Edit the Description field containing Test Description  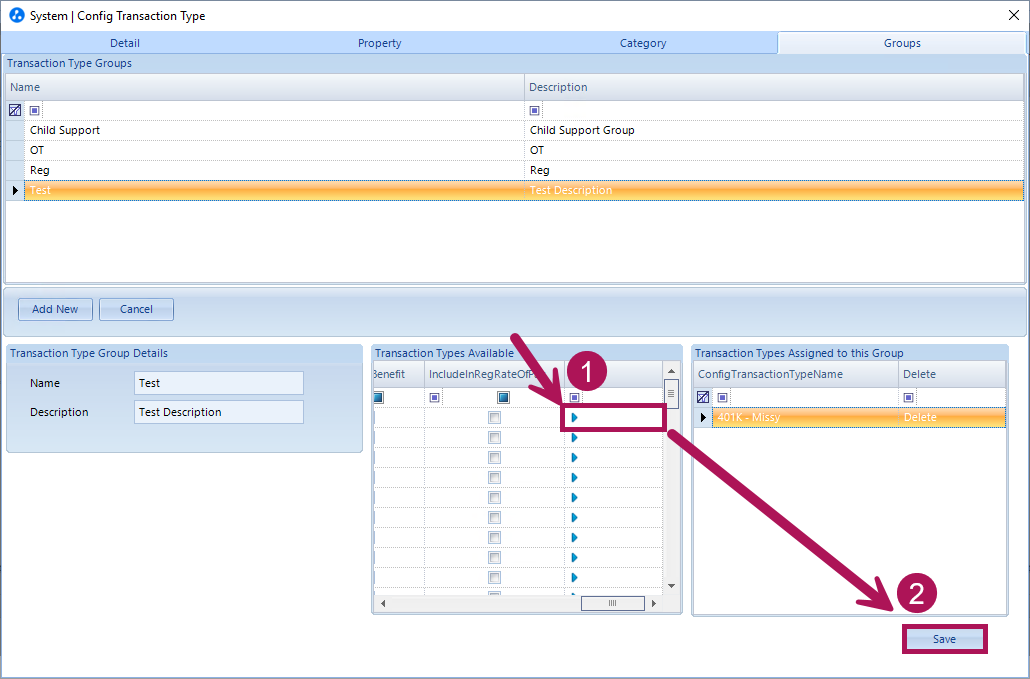click(x=219, y=412)
